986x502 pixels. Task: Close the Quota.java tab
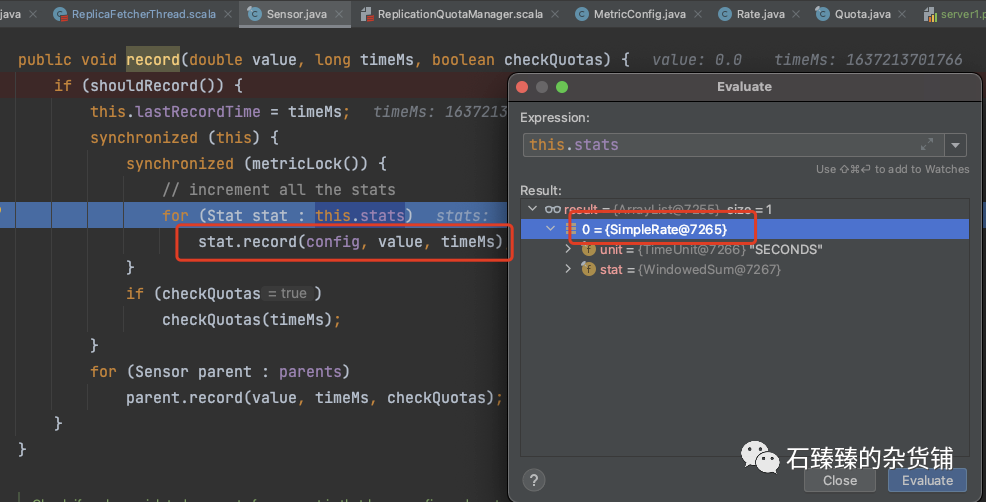[902, 14]
